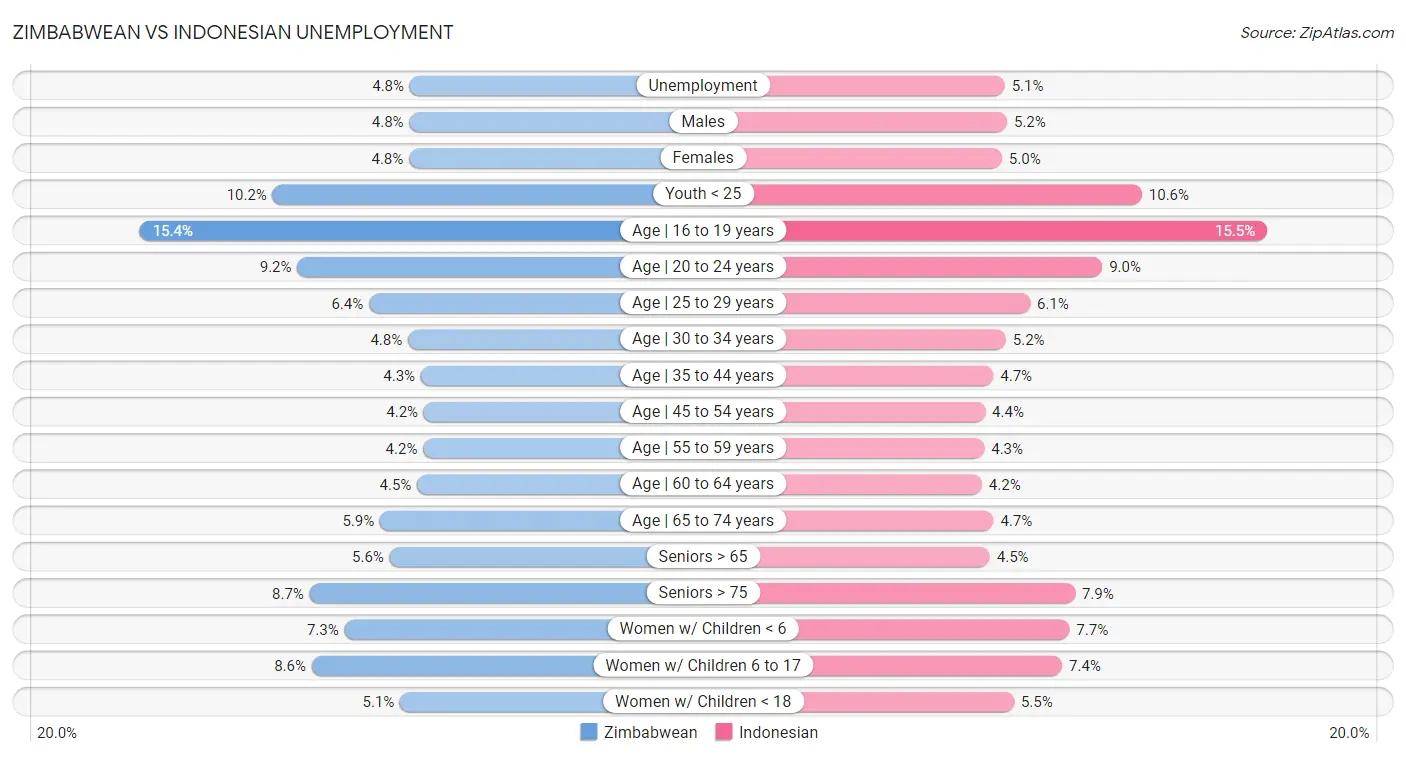
Task: Click the Zimbabwean blue legend swatch
Action: pos(589,732)
